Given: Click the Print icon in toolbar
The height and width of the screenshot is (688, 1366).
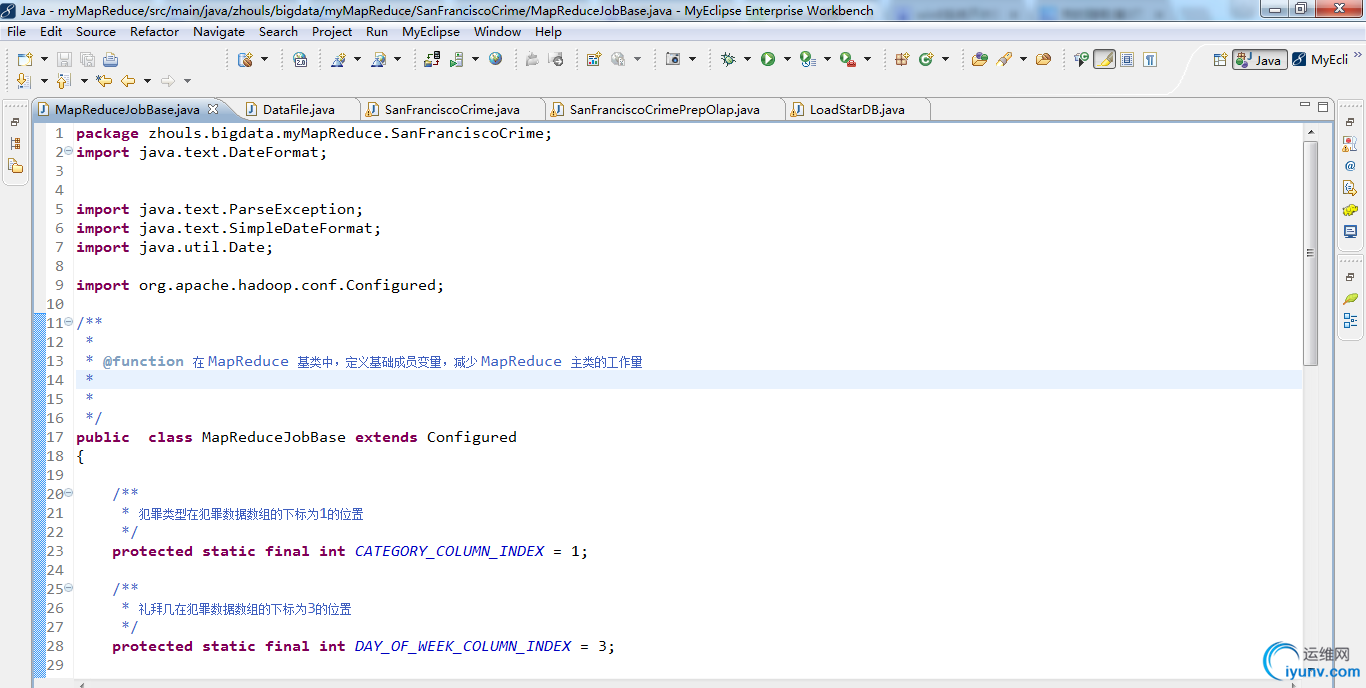Looking at the screenshot, I should [x=110, y=60].
